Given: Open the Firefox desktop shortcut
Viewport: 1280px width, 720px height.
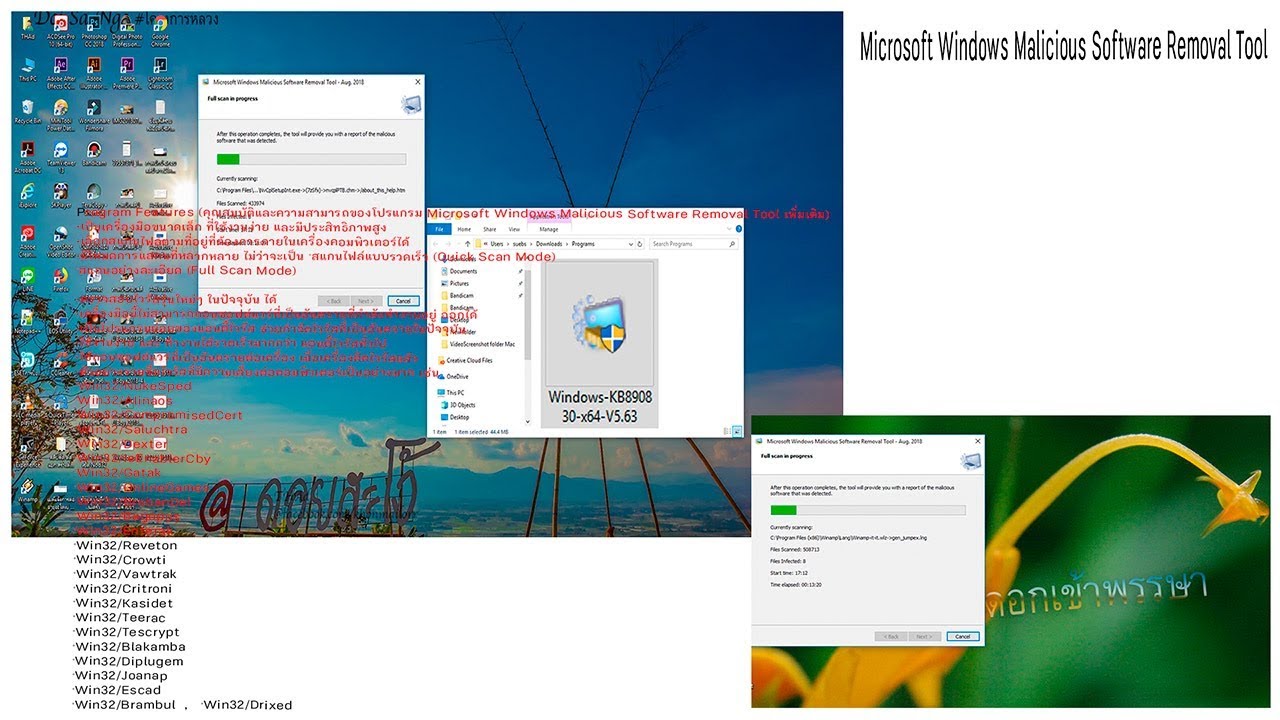Looking at the screenshot, I should 60,278.
